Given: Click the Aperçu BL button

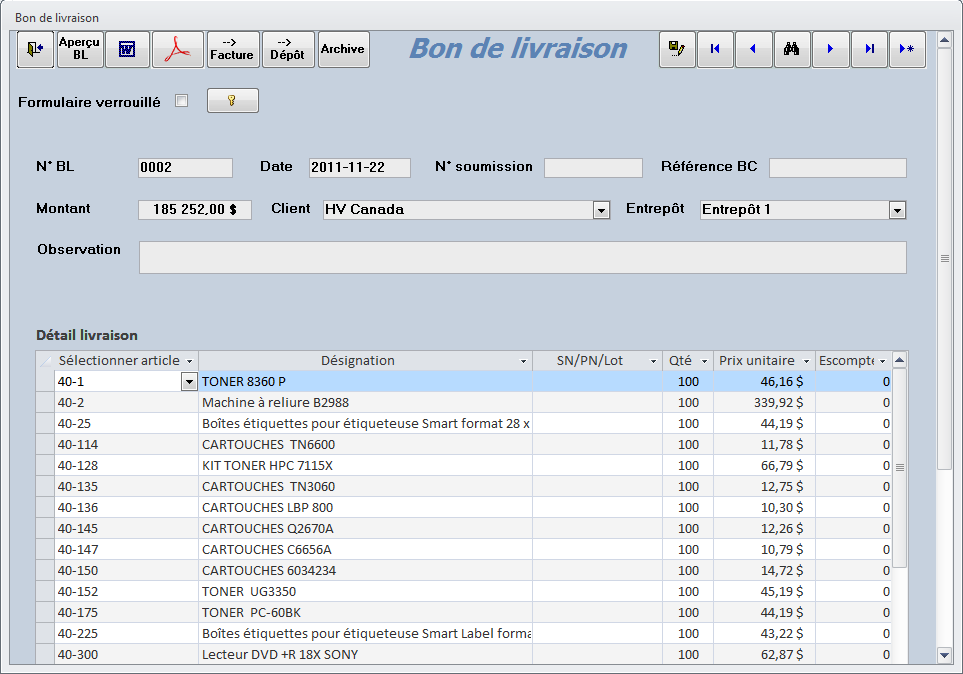Looking at the screenshot, I should [81, 49].
